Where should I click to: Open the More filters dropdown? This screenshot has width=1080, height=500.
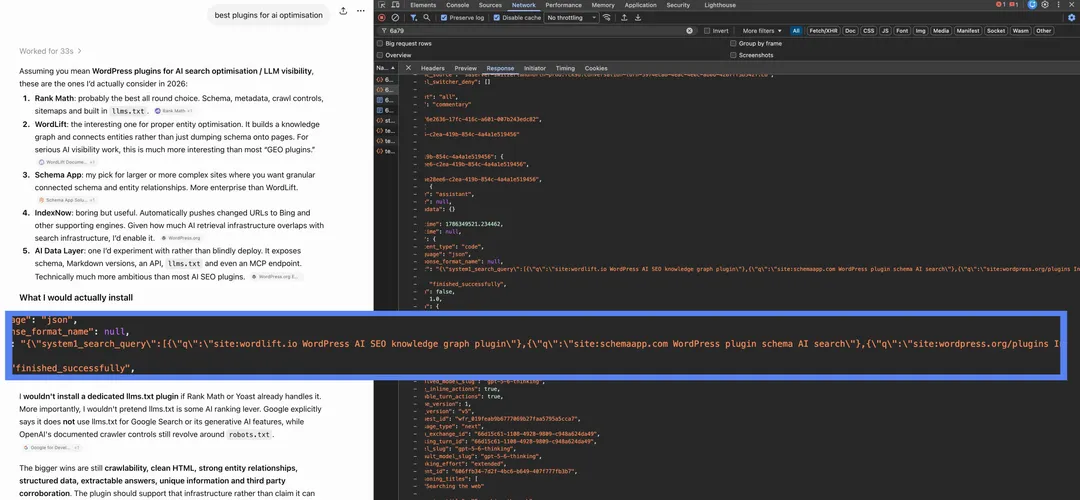(762, 31)
